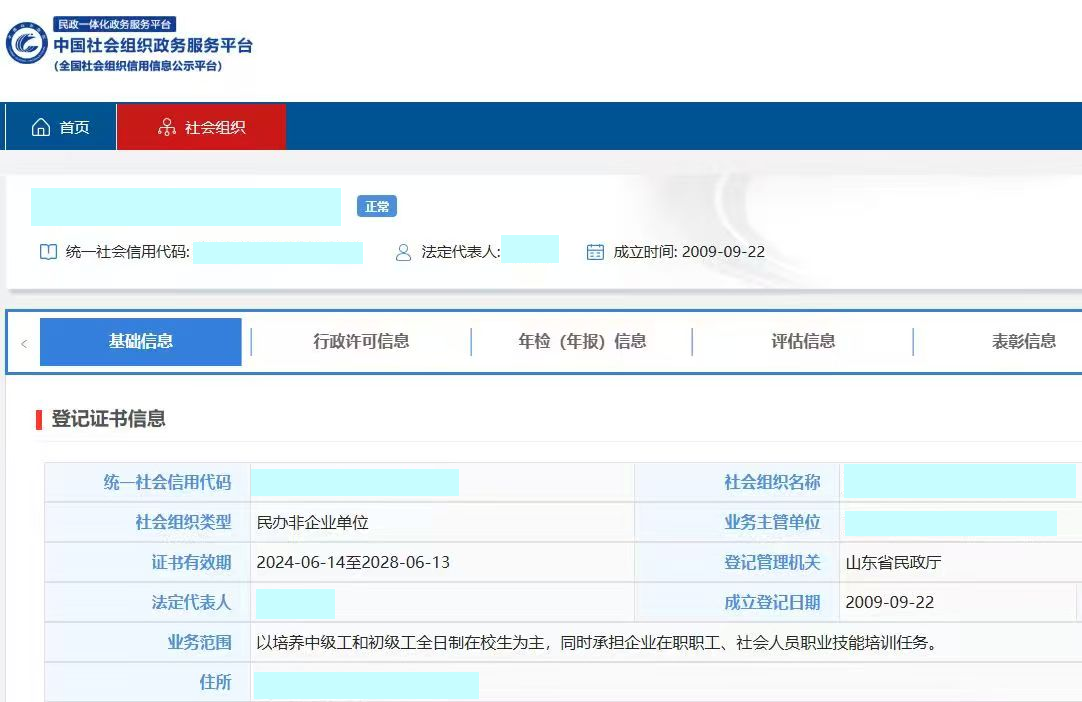The image size is (1082, 702).
Task: Click the book icon beside credit code
Action: point(48,252)
